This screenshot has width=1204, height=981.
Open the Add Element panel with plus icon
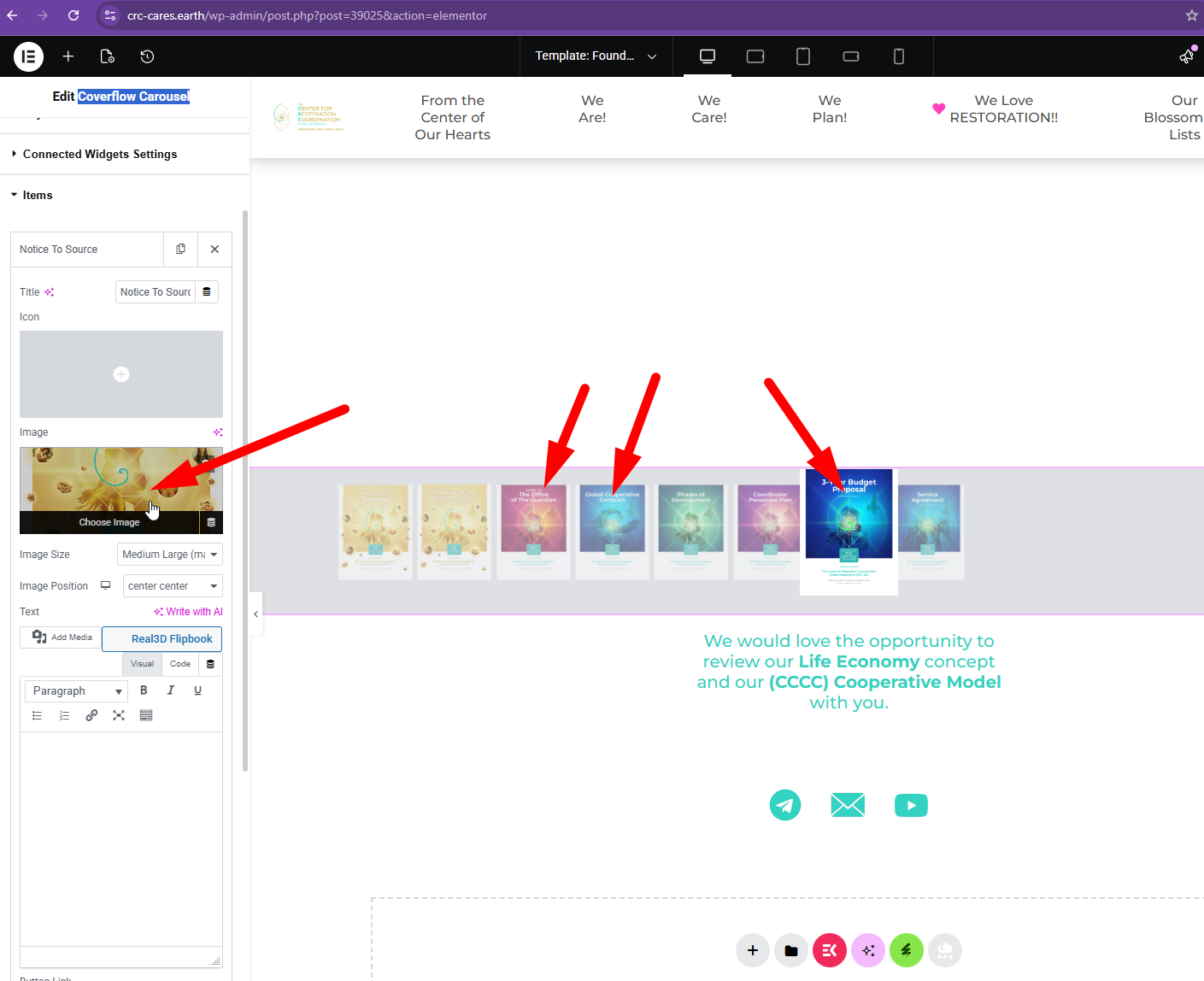coord(68,56)
